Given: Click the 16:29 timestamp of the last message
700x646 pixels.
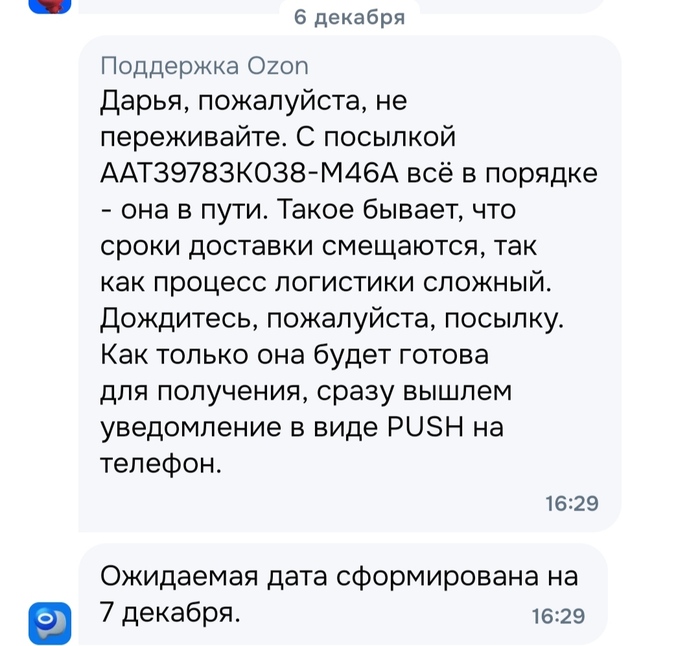Looking at the screenshot, I should tap(557, 616).
